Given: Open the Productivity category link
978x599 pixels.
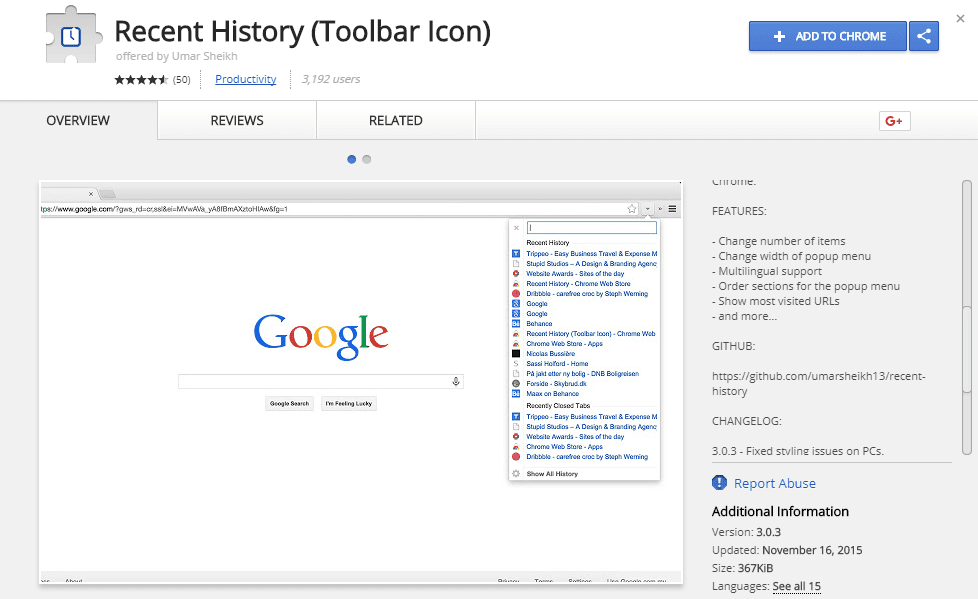Looking at the screenshot, I should (x=246, y=79).
